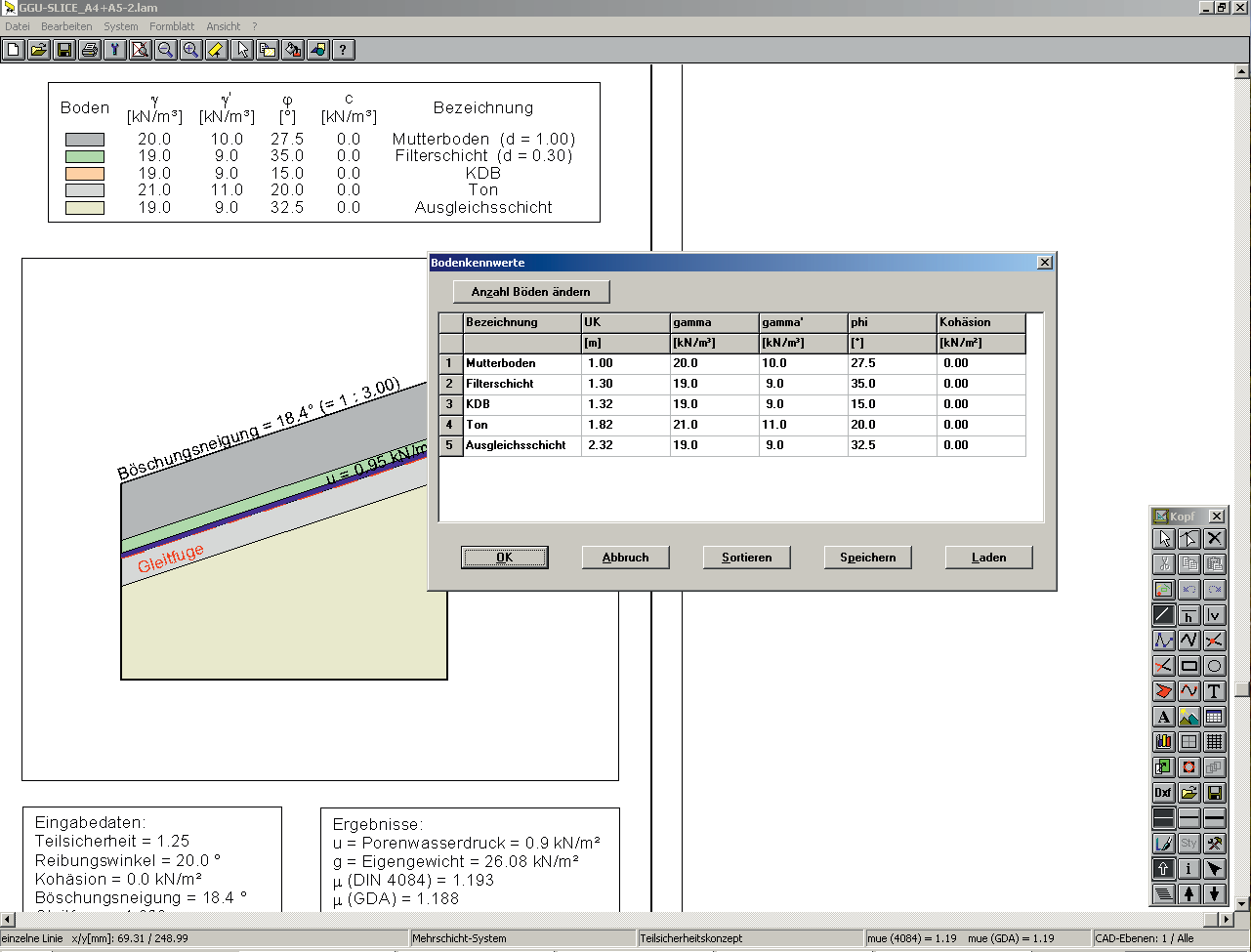Viewport: 1251px width, 952px height.
Task: Click the Dxf import icon
Action: (x=1164, y=793)
